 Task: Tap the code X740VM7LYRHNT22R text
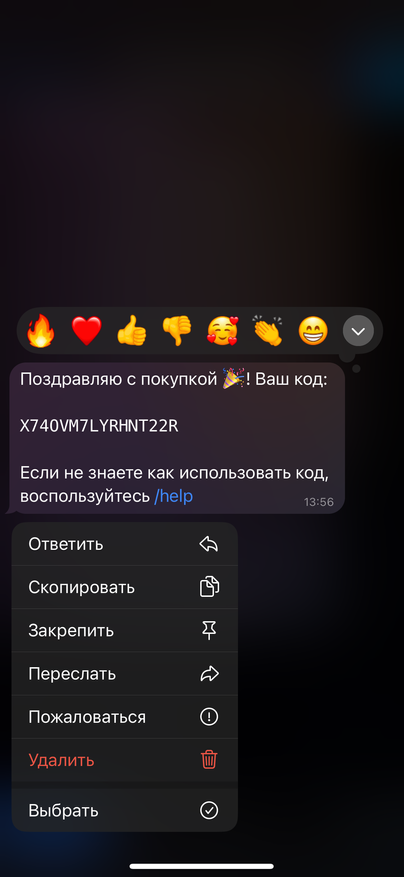99,426
